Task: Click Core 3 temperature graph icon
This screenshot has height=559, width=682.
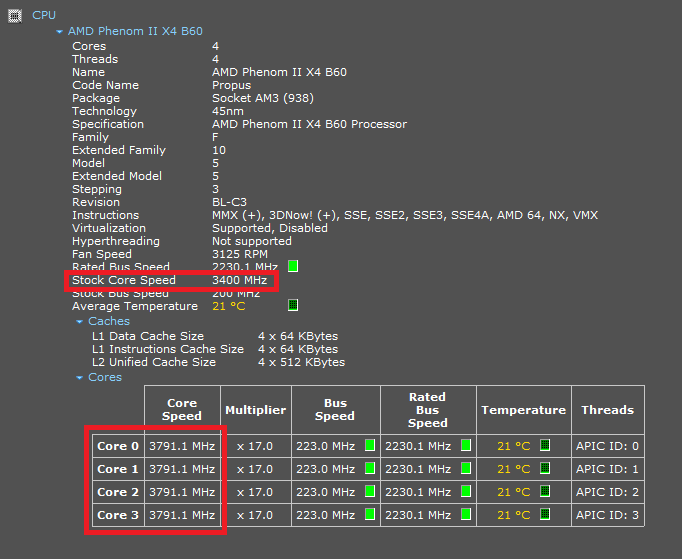Action: (x=545, y=514)
